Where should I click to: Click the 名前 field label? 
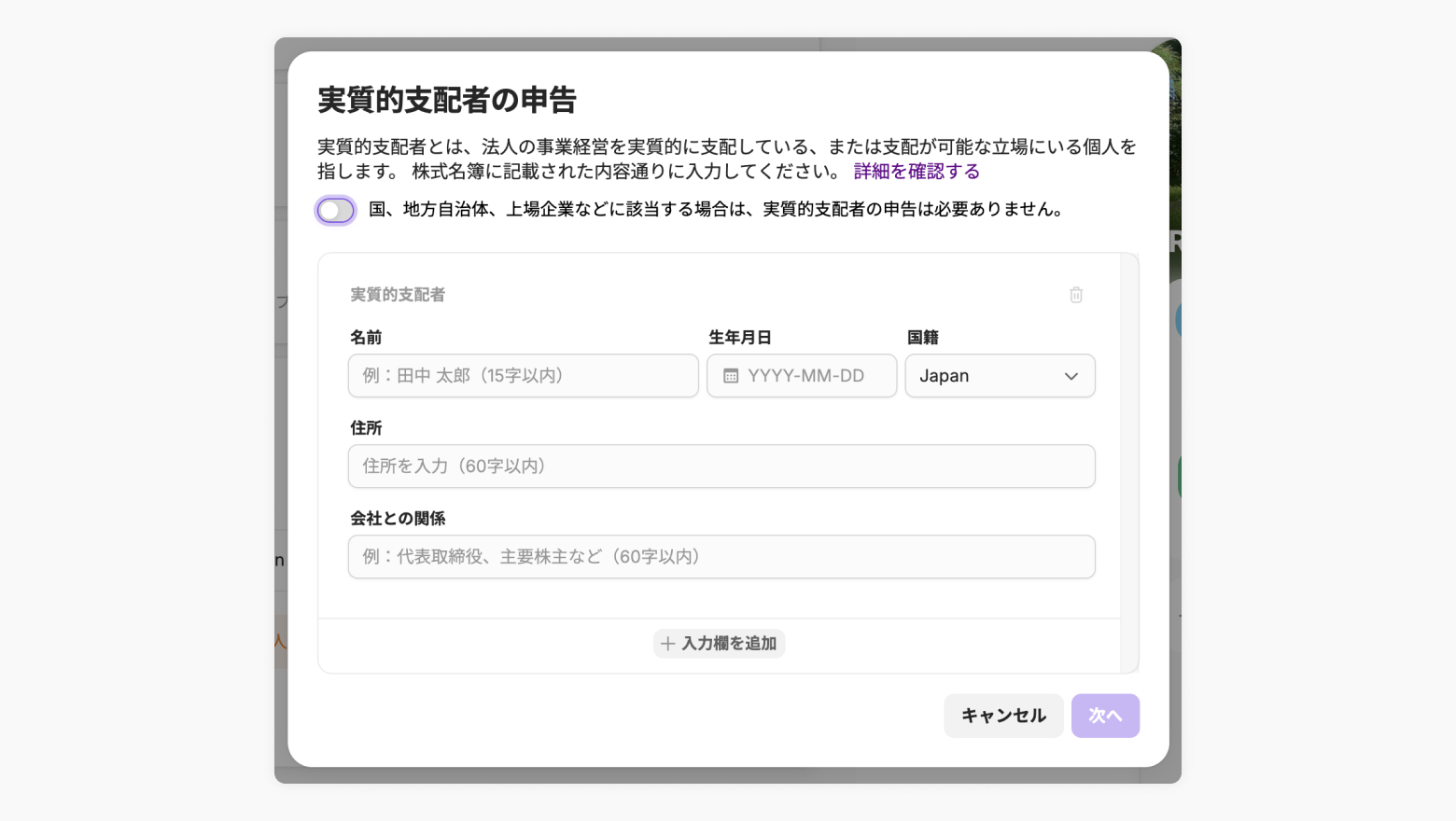366,338
